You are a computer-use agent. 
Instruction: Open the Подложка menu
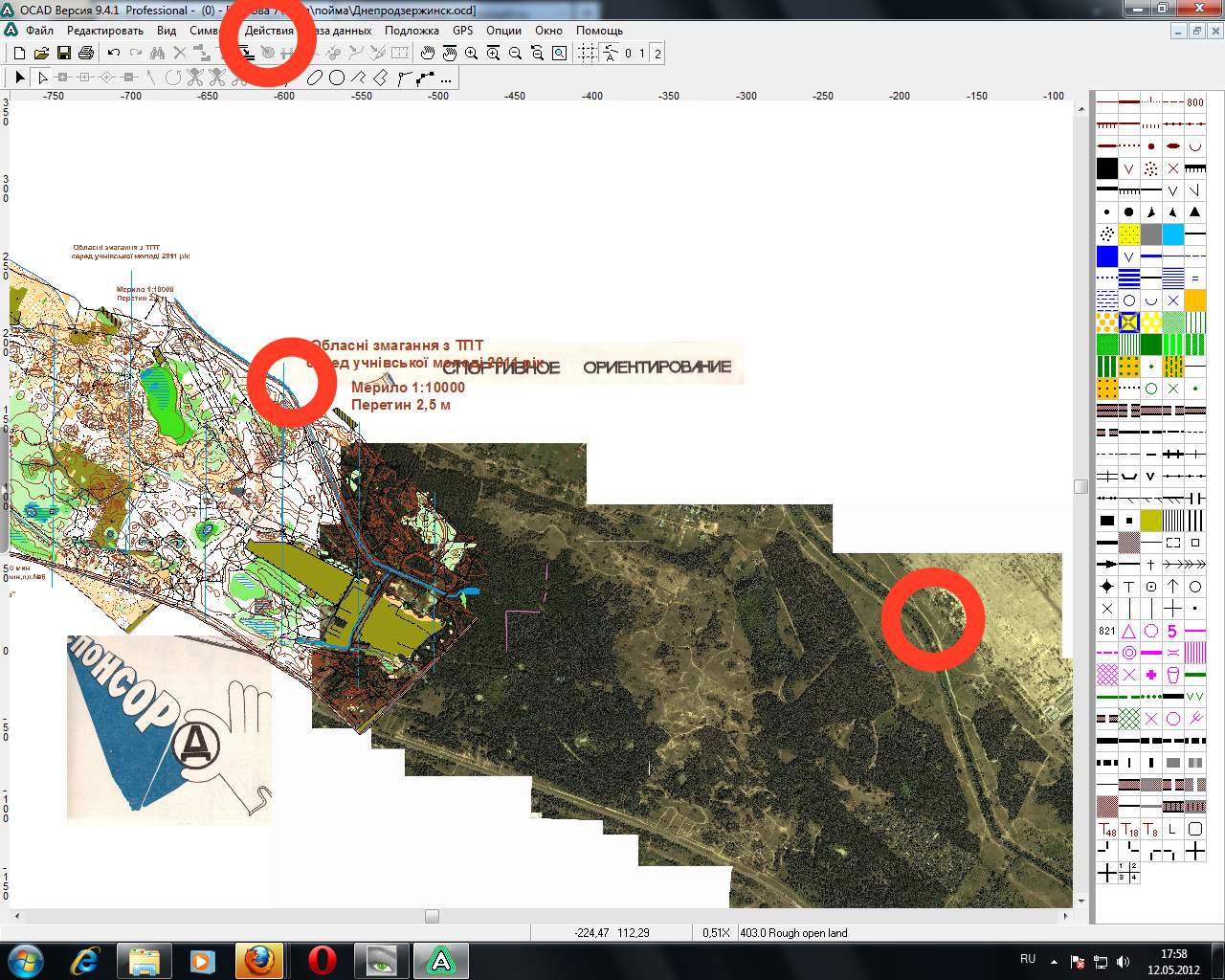412,31
